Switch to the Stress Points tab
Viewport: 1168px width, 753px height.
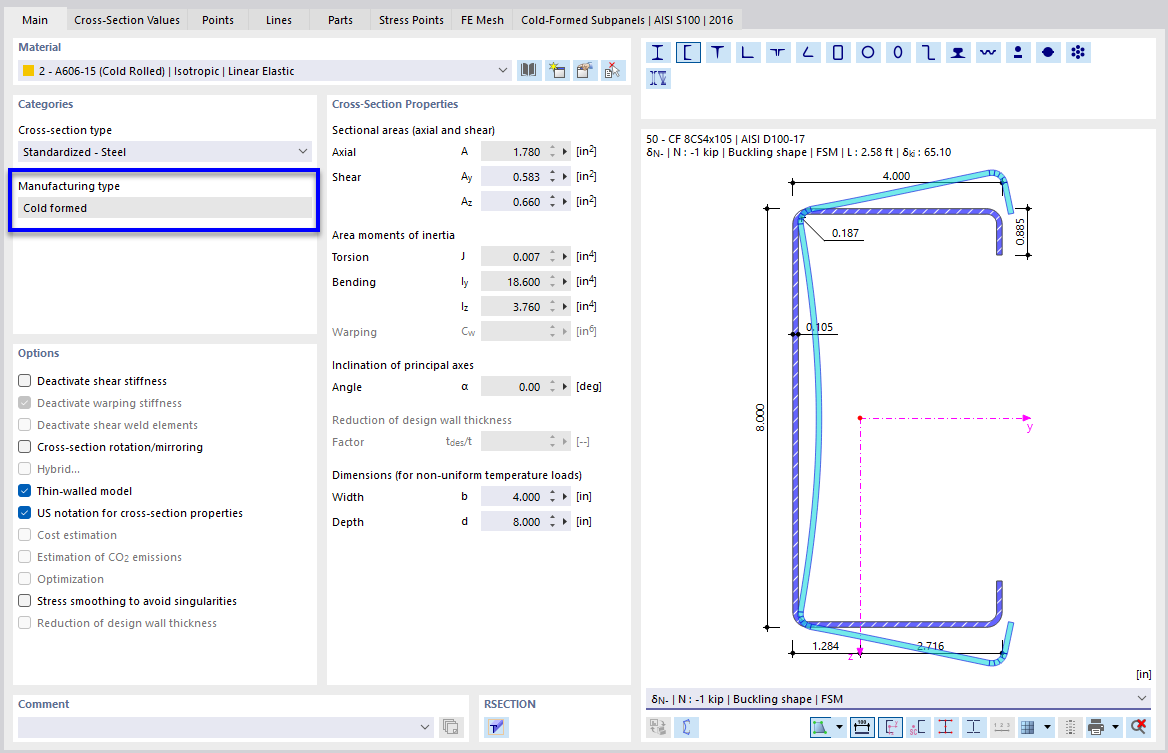tap(411, 20)
